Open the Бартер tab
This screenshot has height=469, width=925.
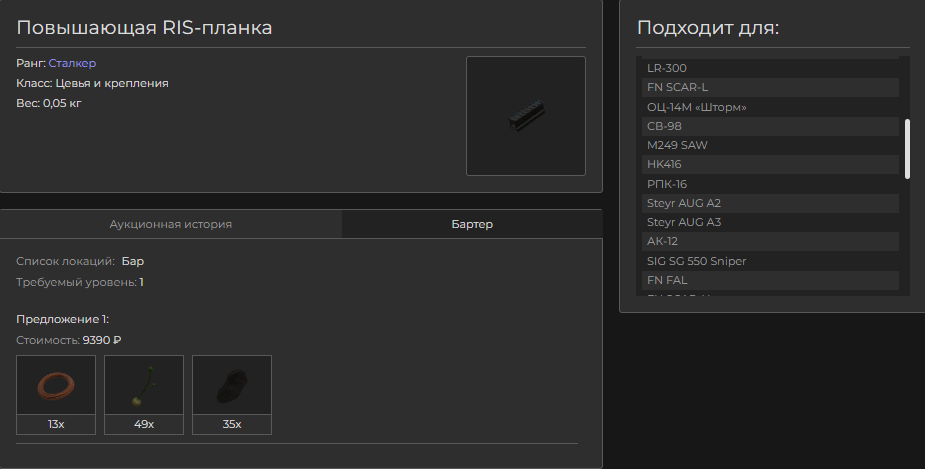pyautogui.click(x=472, y=224)
